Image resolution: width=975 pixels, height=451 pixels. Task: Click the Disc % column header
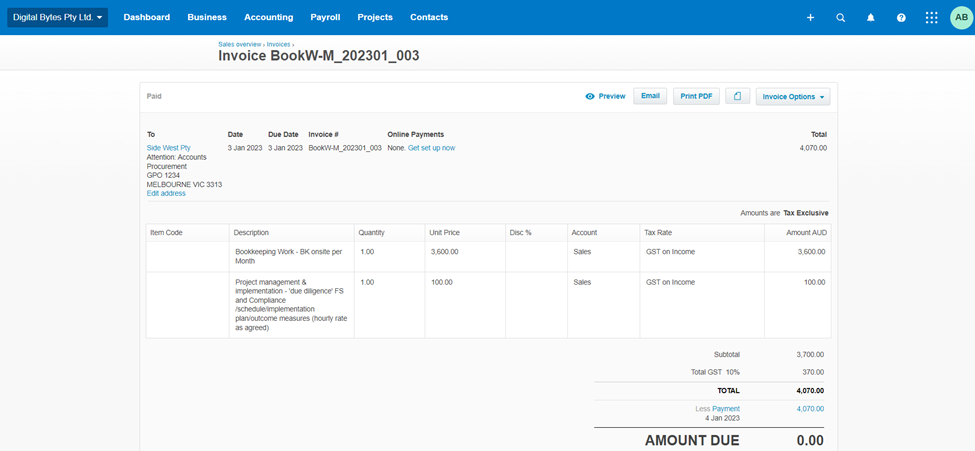click(x=536, y=233)
